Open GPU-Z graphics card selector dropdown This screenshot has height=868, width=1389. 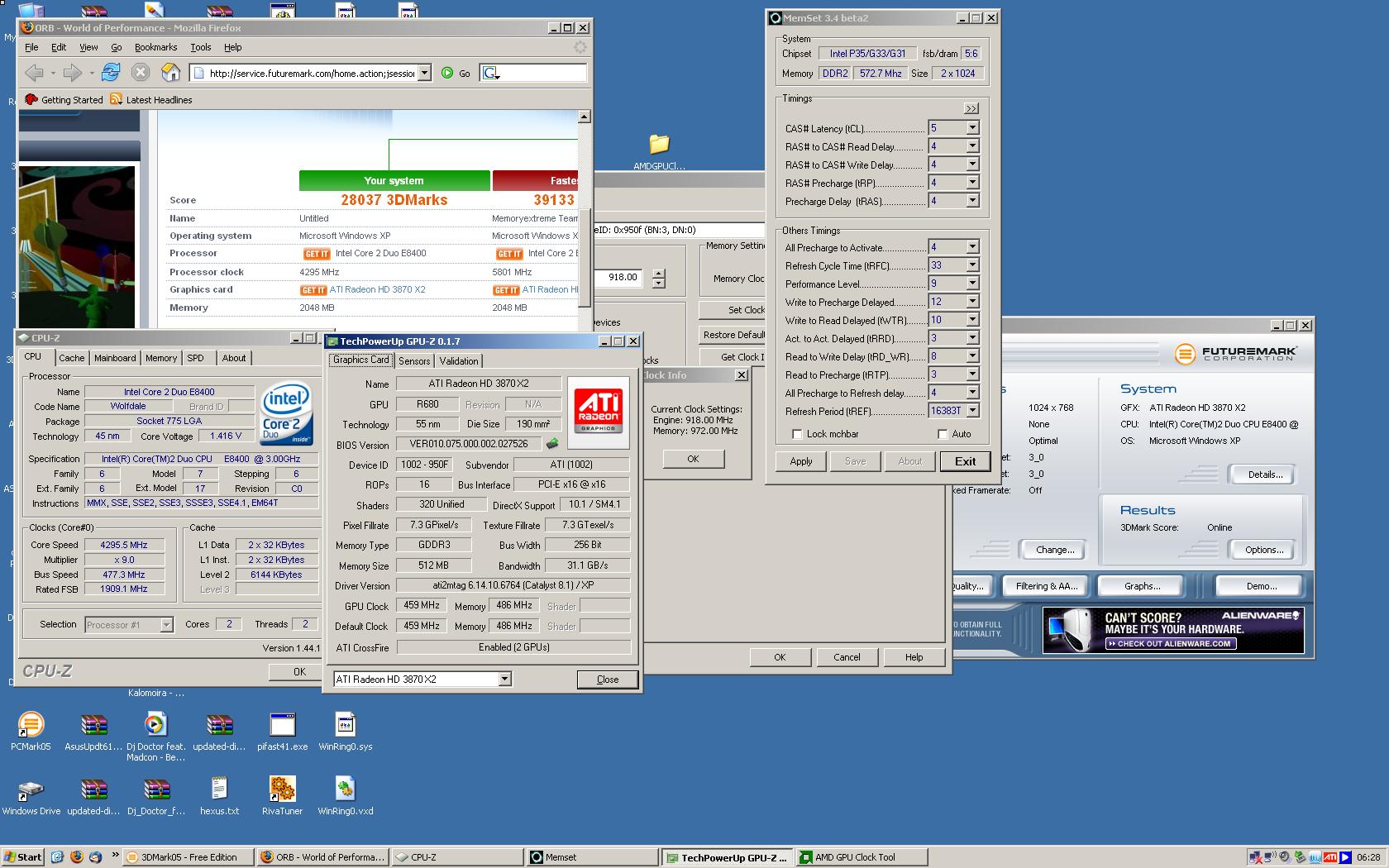click(x=504, y=680)
